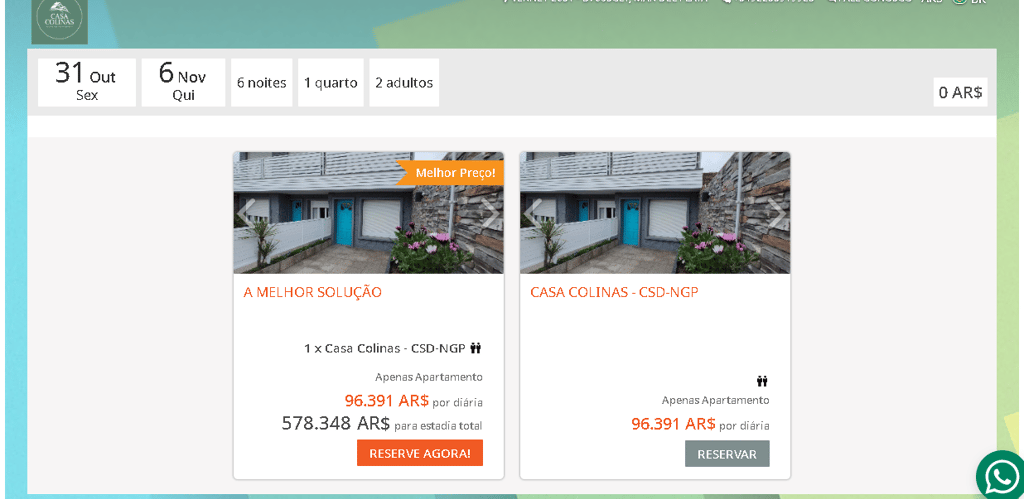Image resolution: width=1024 pixels, height=499 pixels.
Task: Click the RESERVE AGORA! button
Action: tap(420, 453)
